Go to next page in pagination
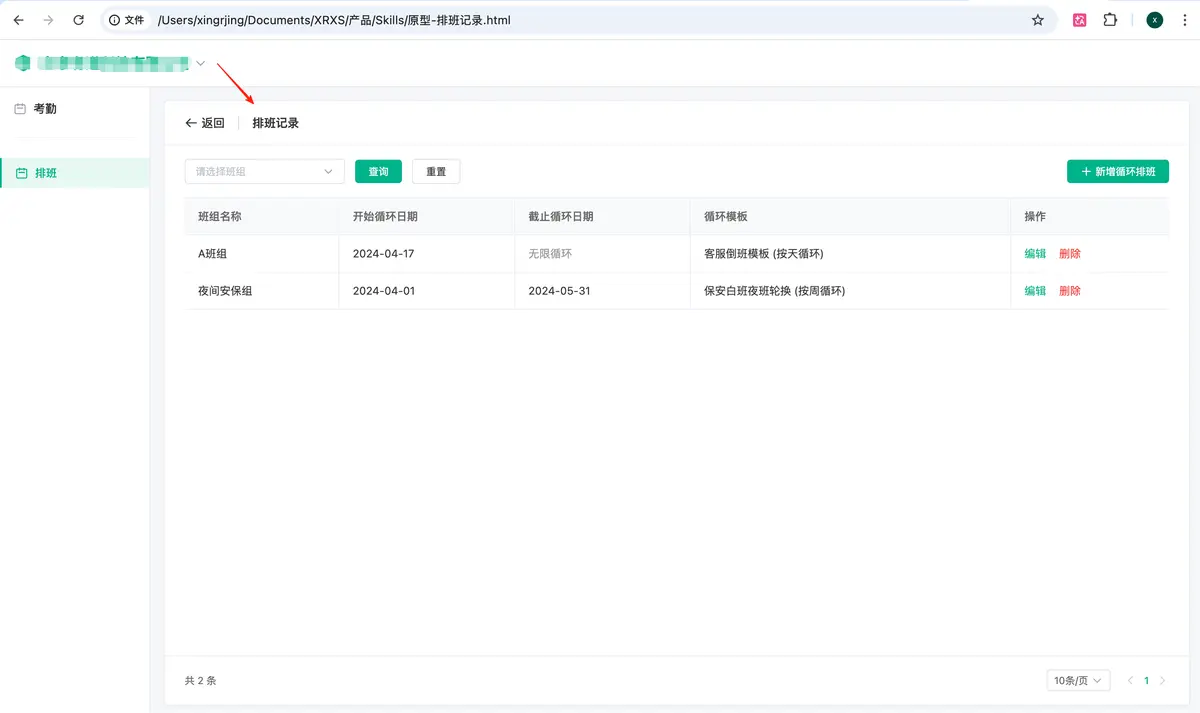 1162,681
